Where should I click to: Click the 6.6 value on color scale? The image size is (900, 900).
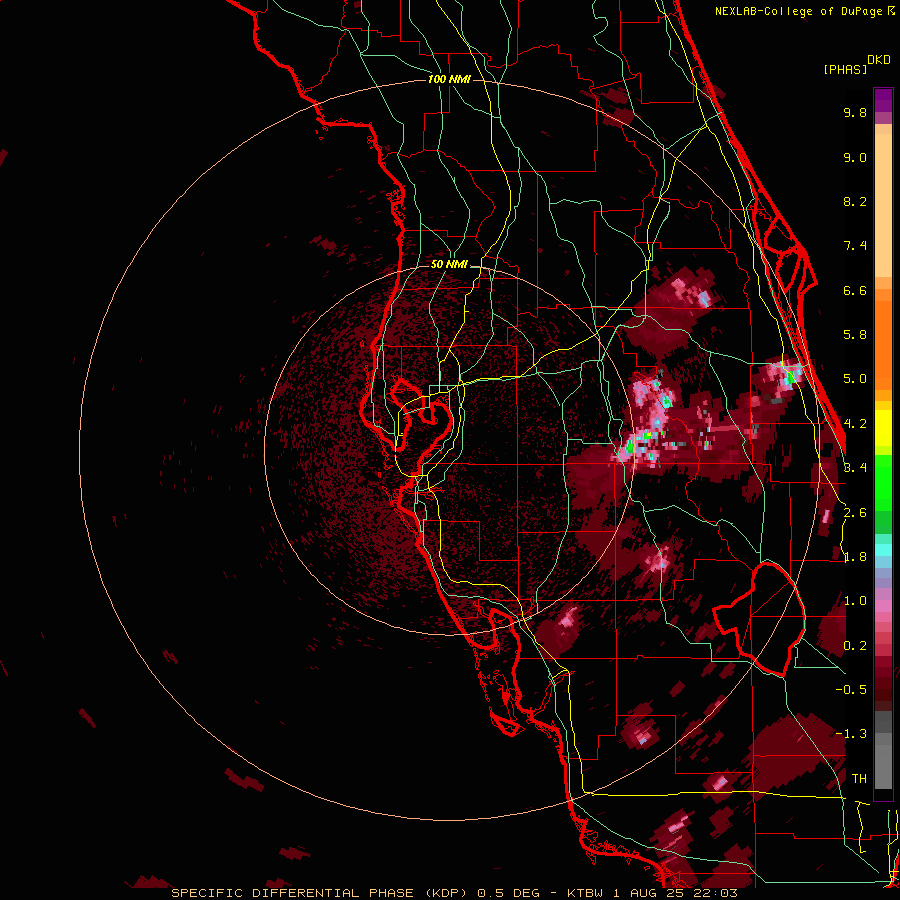[x=855, y=290]
